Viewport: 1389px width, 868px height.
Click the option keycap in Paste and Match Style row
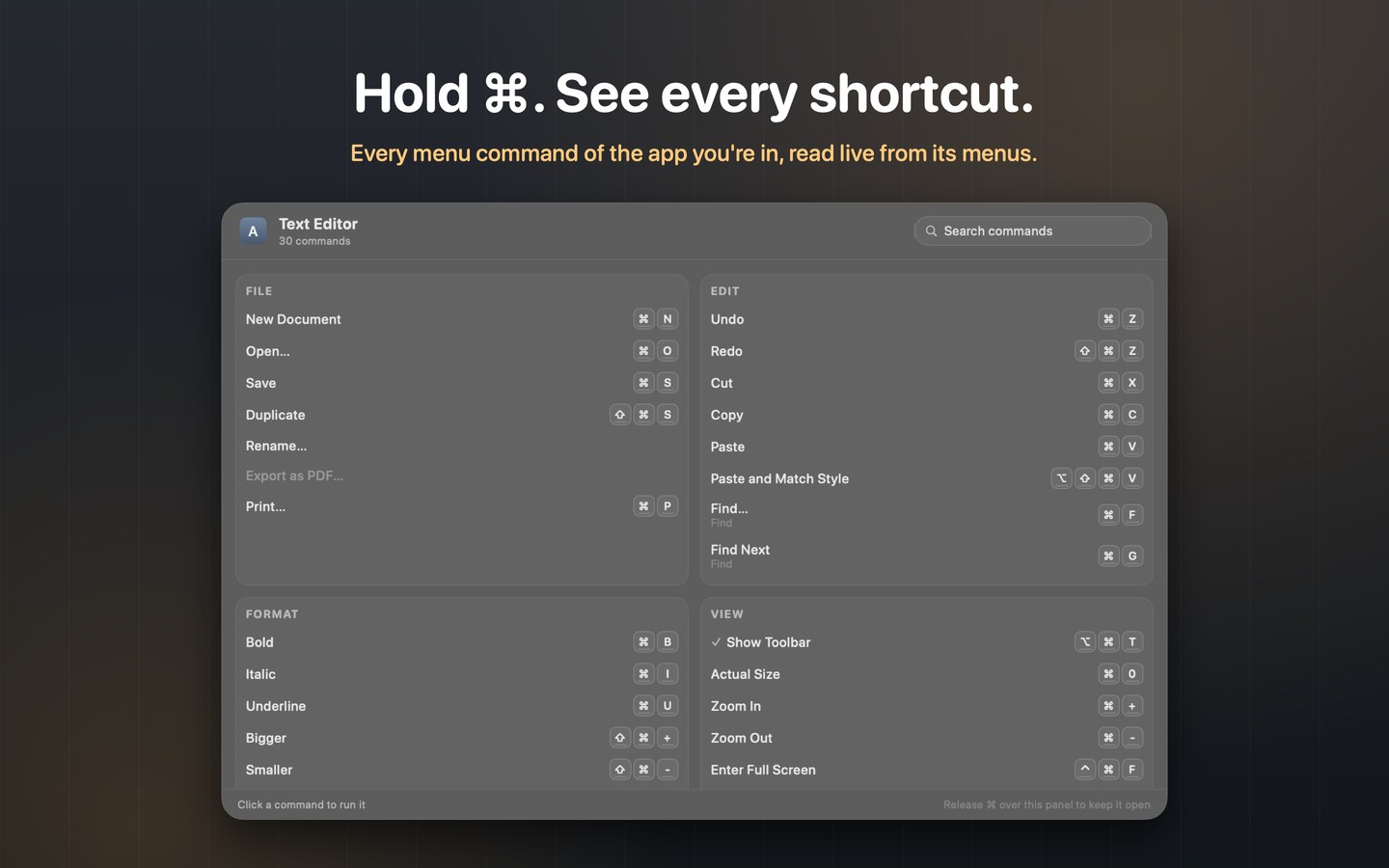(1062, 478)
